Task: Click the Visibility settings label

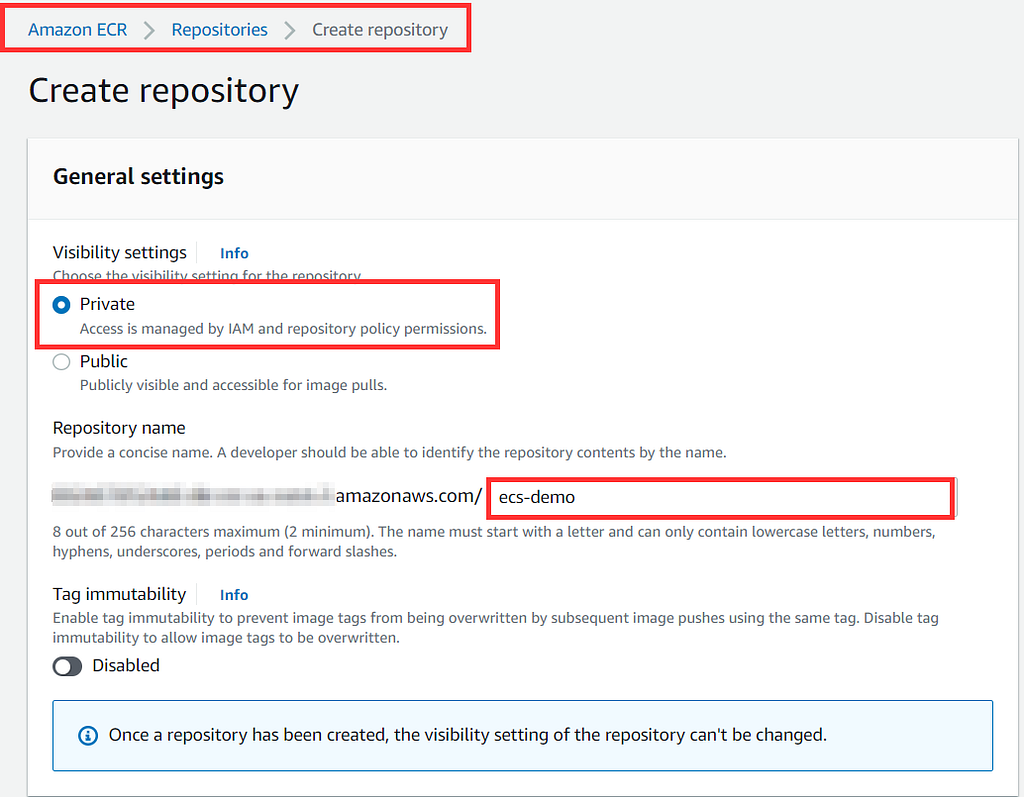Action: (x=120, y=252)
